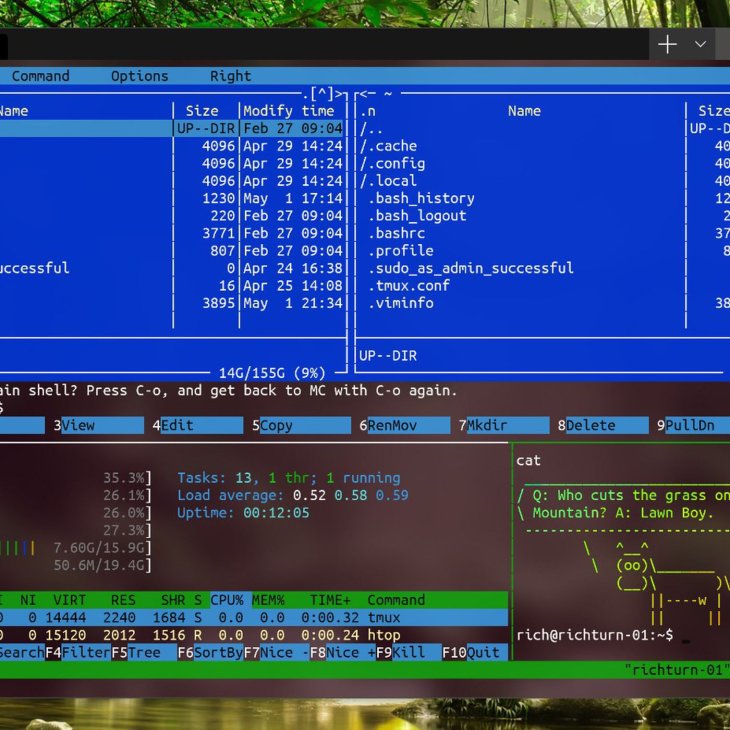Open the tab dropdown chevron
The height and width of the screenshot is (730, 730).
tap(700, 44)
